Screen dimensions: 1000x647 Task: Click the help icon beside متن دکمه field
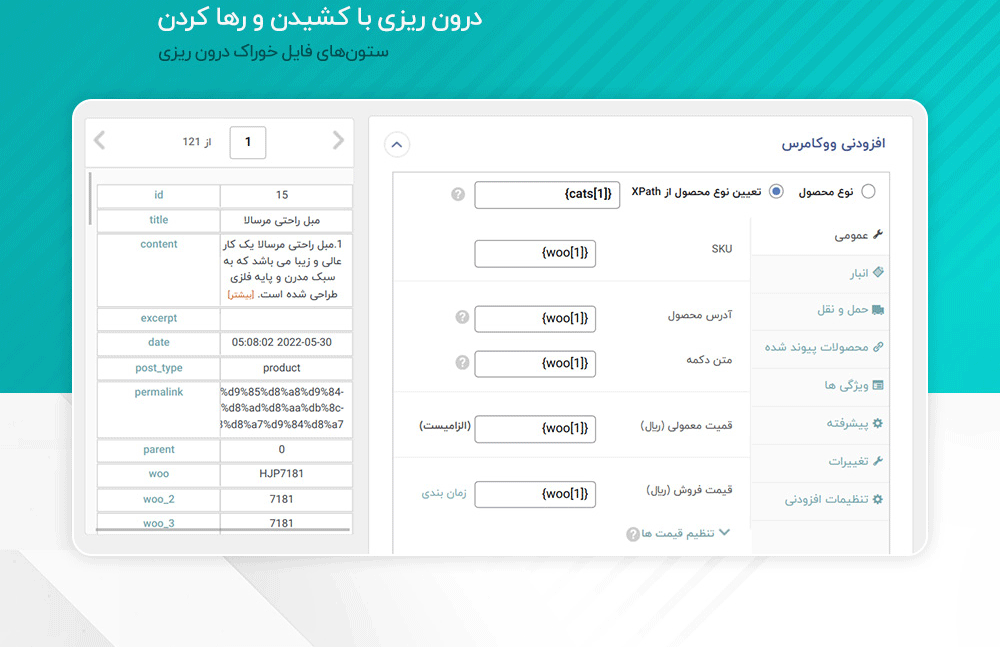click(x=462, y=362)
